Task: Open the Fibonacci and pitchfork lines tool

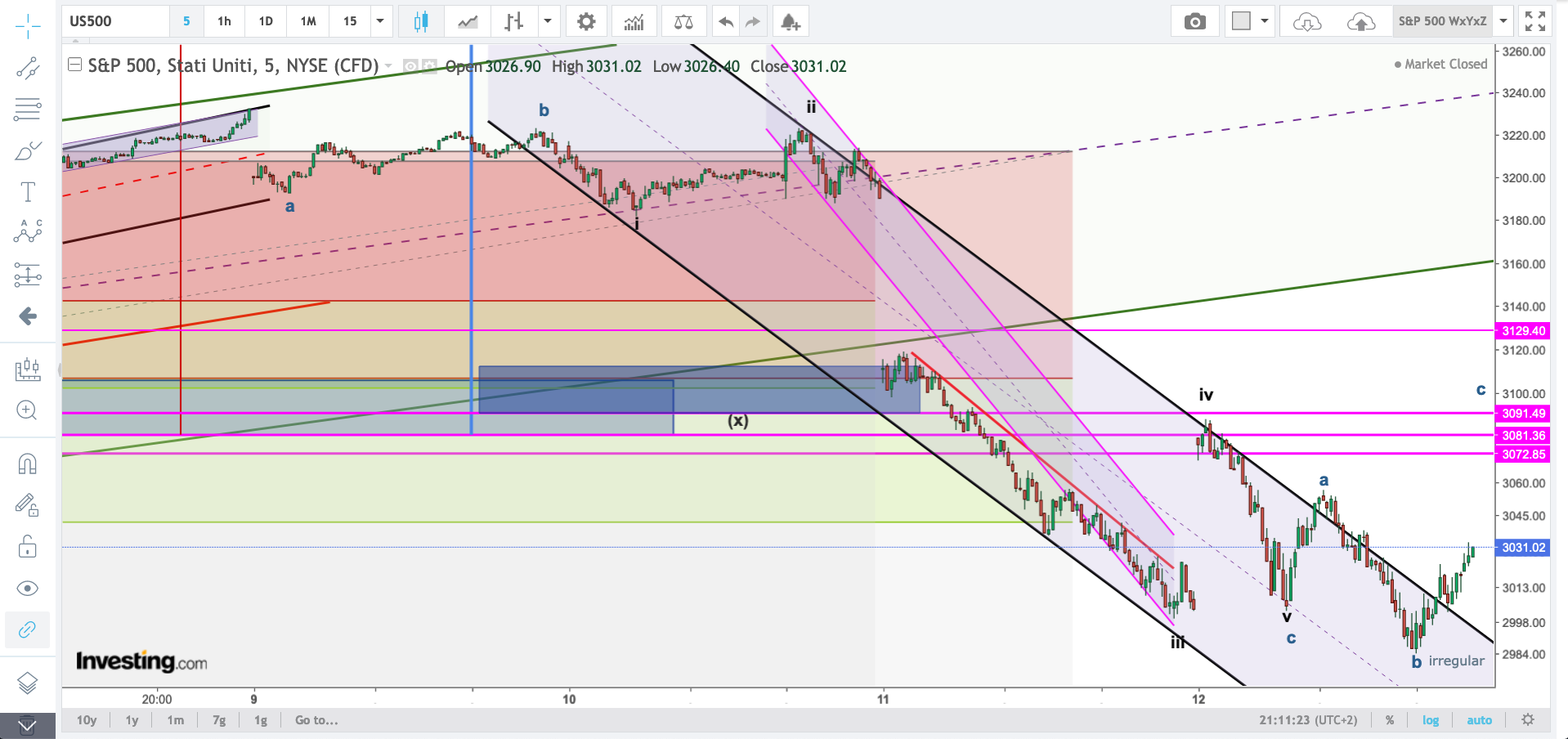Action: pyautogui.click(x=28, y=109)
